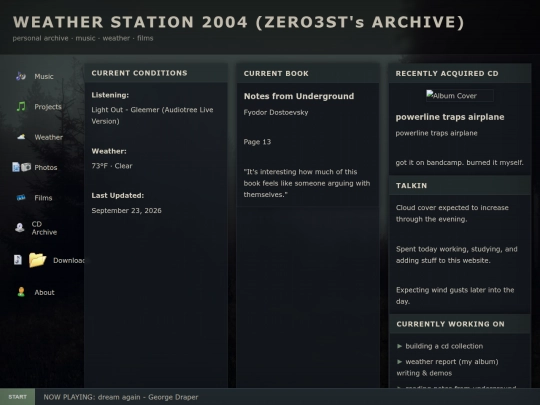Open the About link

tap(44, 292)
